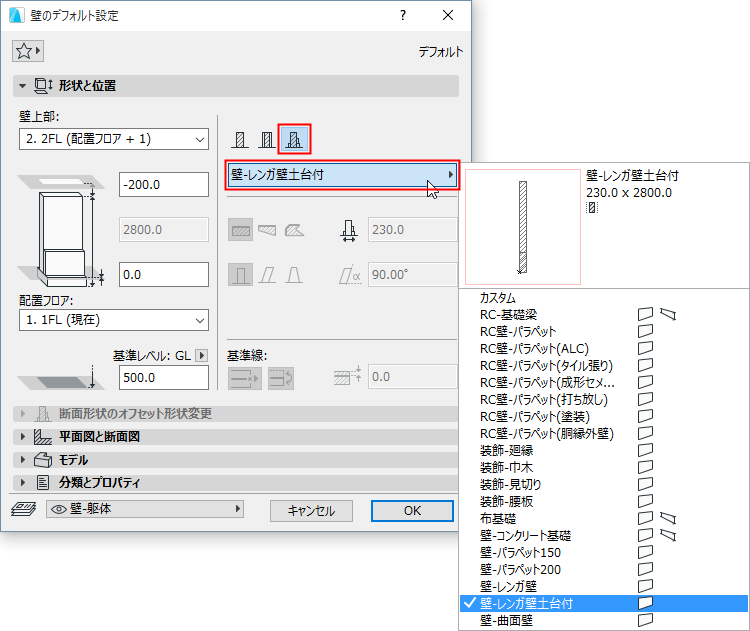Select 装飾-見切り profile
The height and width of the screenshot is (631, 750).
pyautogui.click(x=604, y=484)
